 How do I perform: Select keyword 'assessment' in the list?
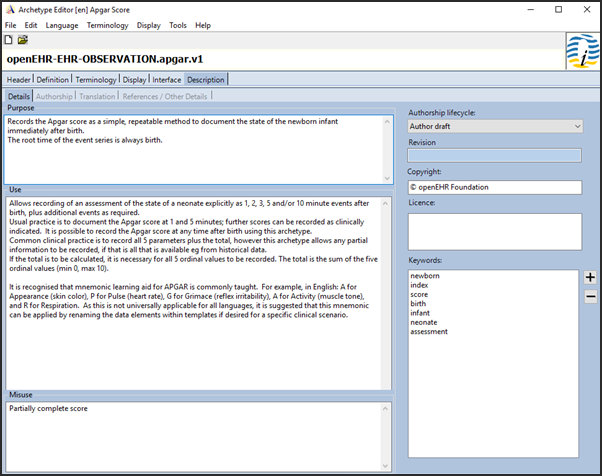click(x=429, y=332)
